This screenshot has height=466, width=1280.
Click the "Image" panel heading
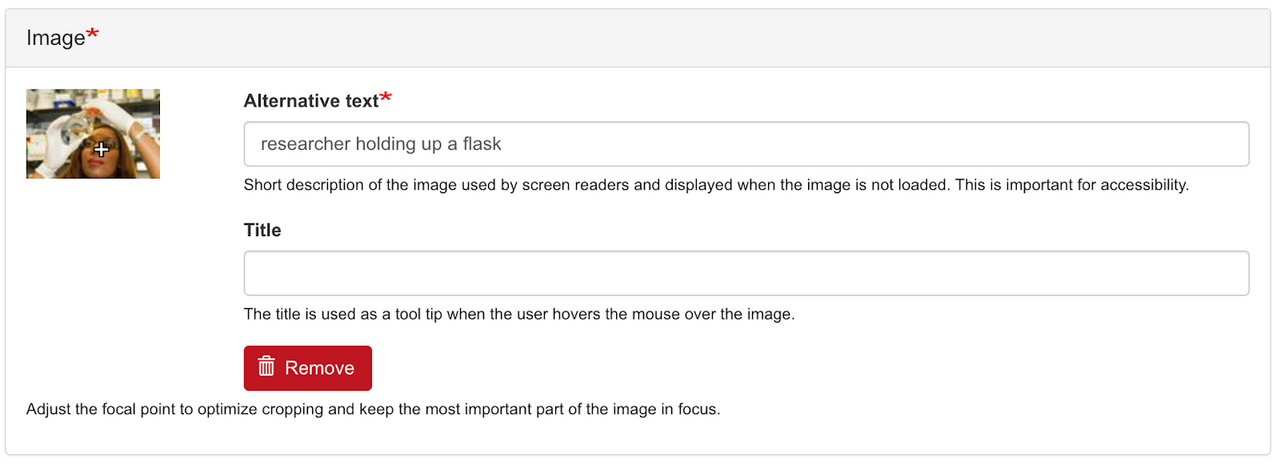tap(56, 38)
